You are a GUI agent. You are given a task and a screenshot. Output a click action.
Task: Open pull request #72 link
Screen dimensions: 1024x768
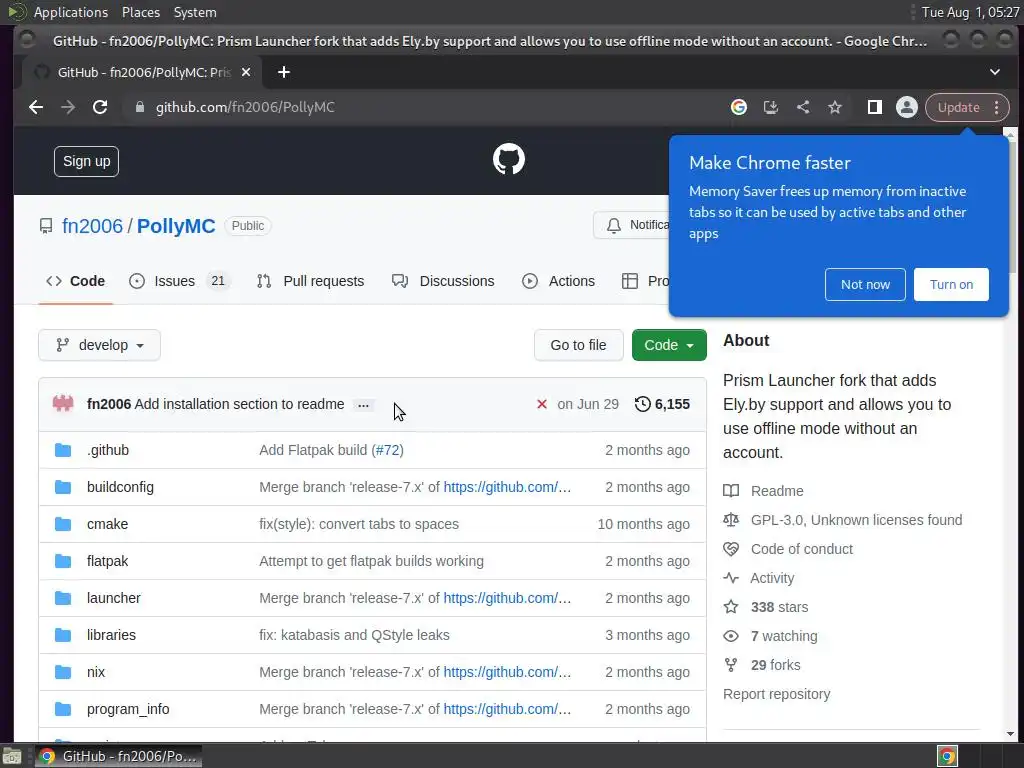[388, 450]
